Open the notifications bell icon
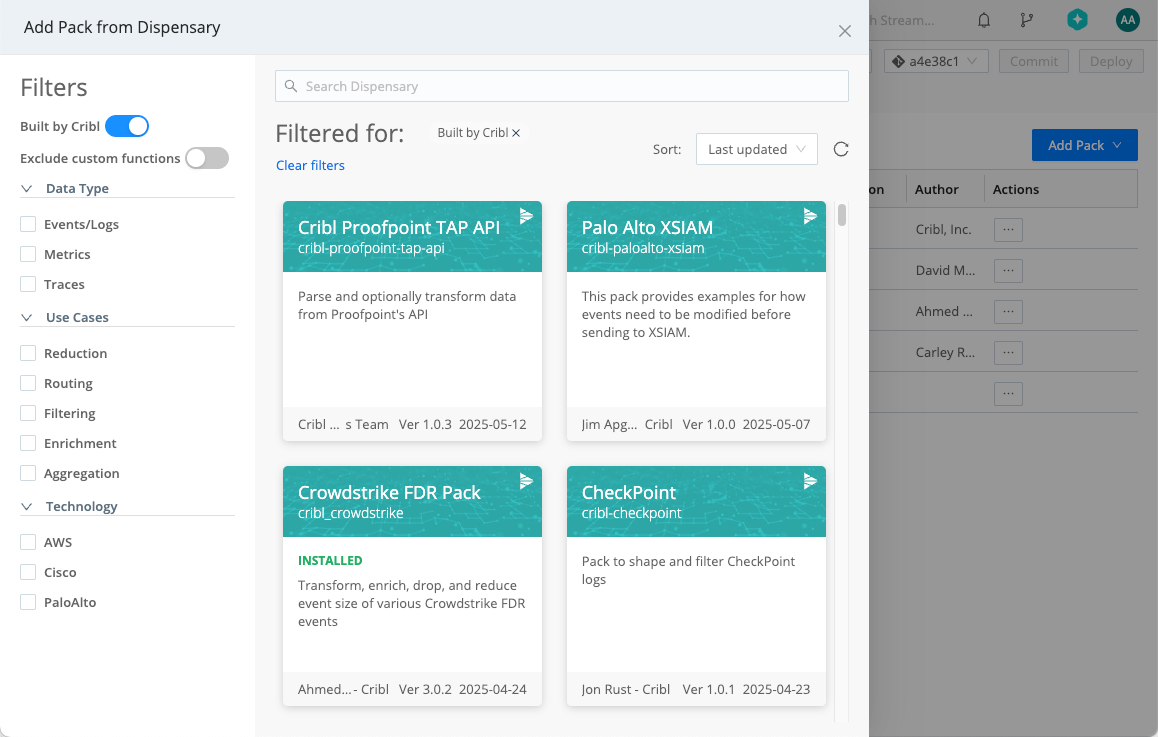This screenshot has height=737, width=1158. point(983,20)
